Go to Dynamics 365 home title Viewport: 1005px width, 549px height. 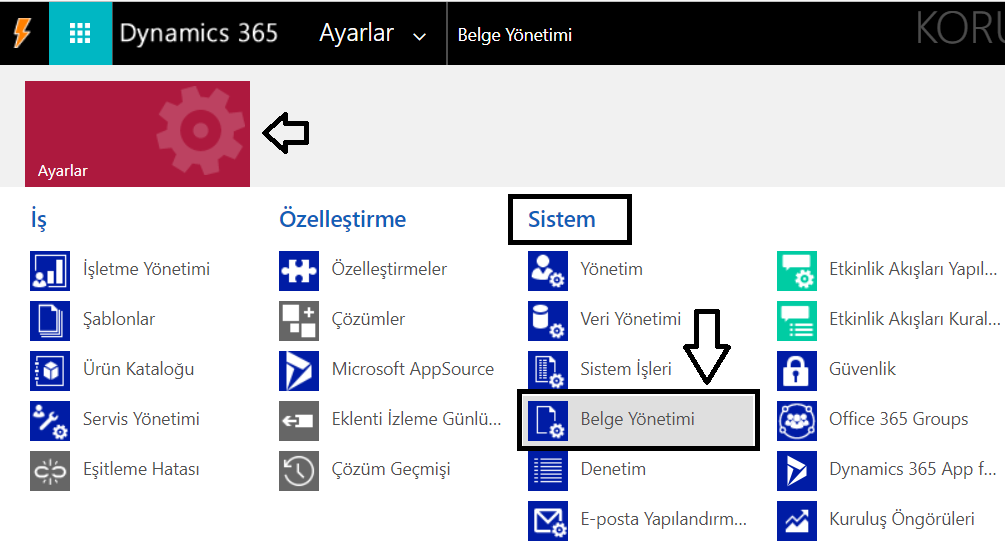(199, 33)
